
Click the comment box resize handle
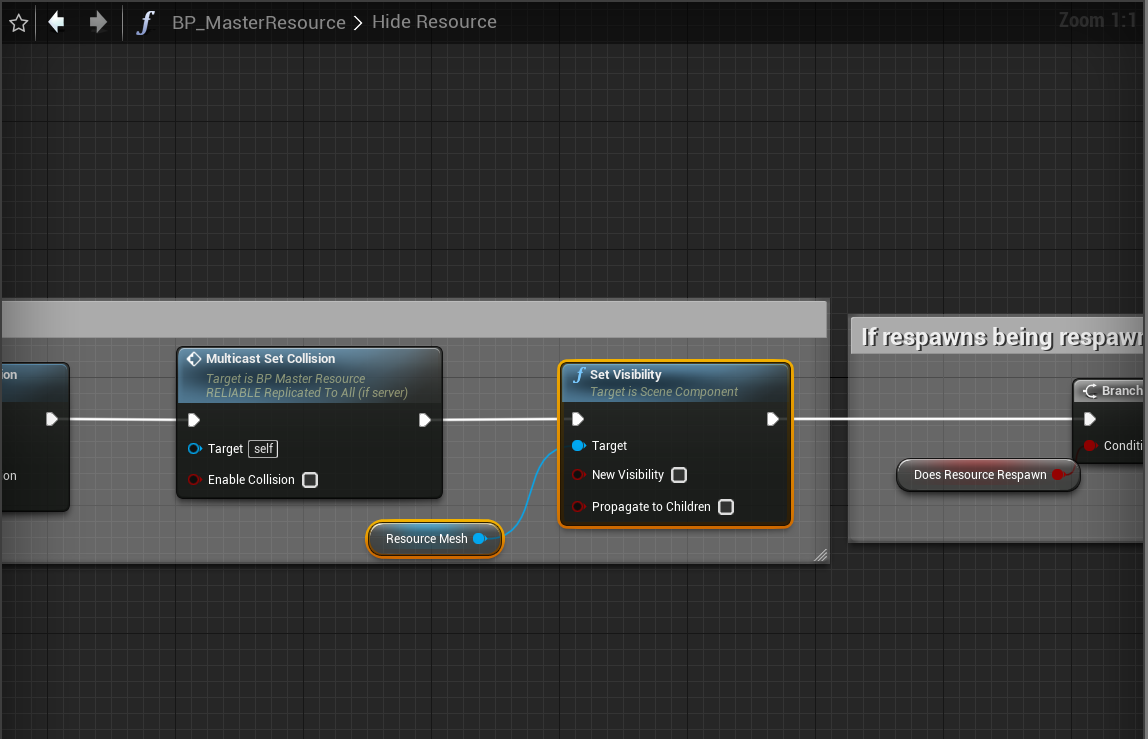click(x=821, y=555)
